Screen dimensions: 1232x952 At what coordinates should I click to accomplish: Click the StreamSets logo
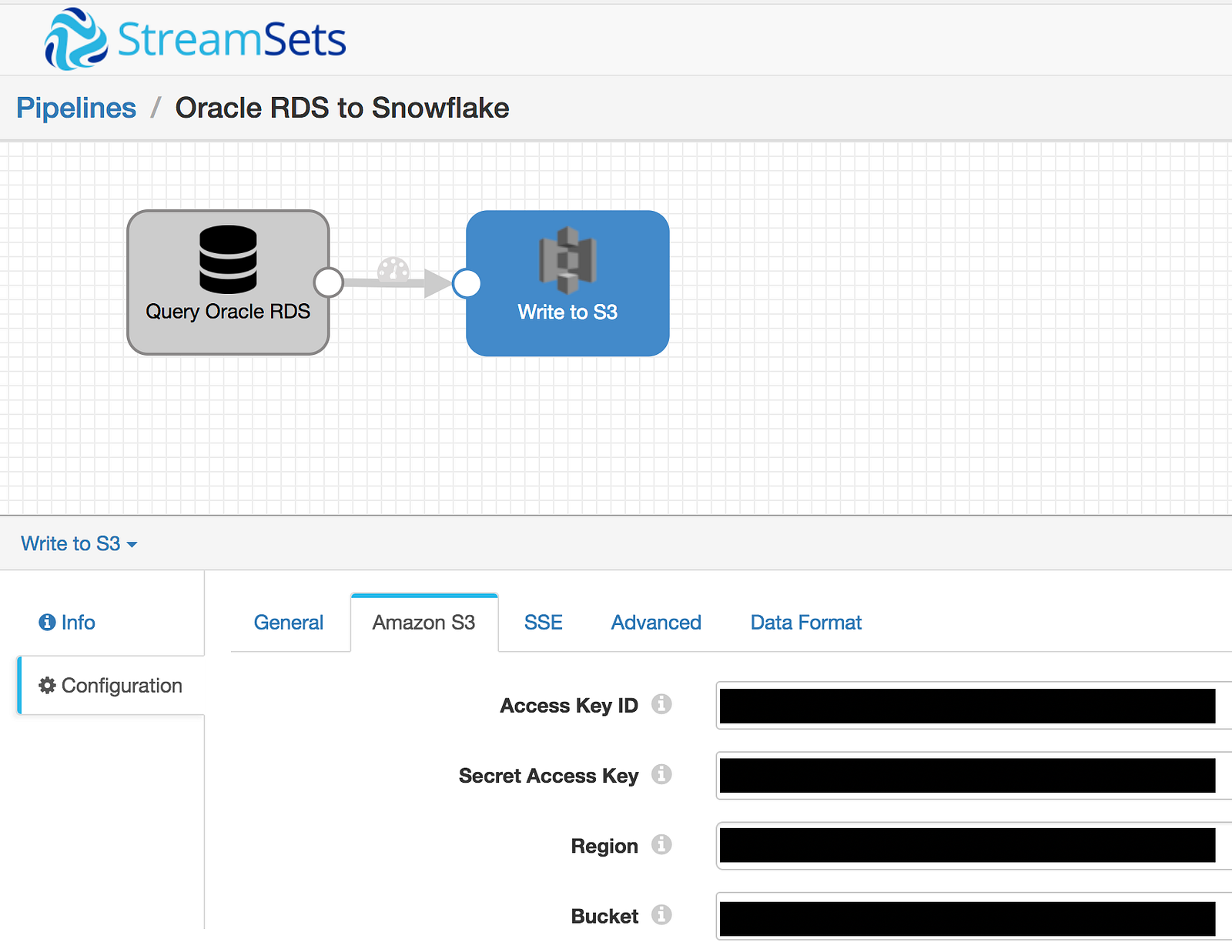point(196,39)
